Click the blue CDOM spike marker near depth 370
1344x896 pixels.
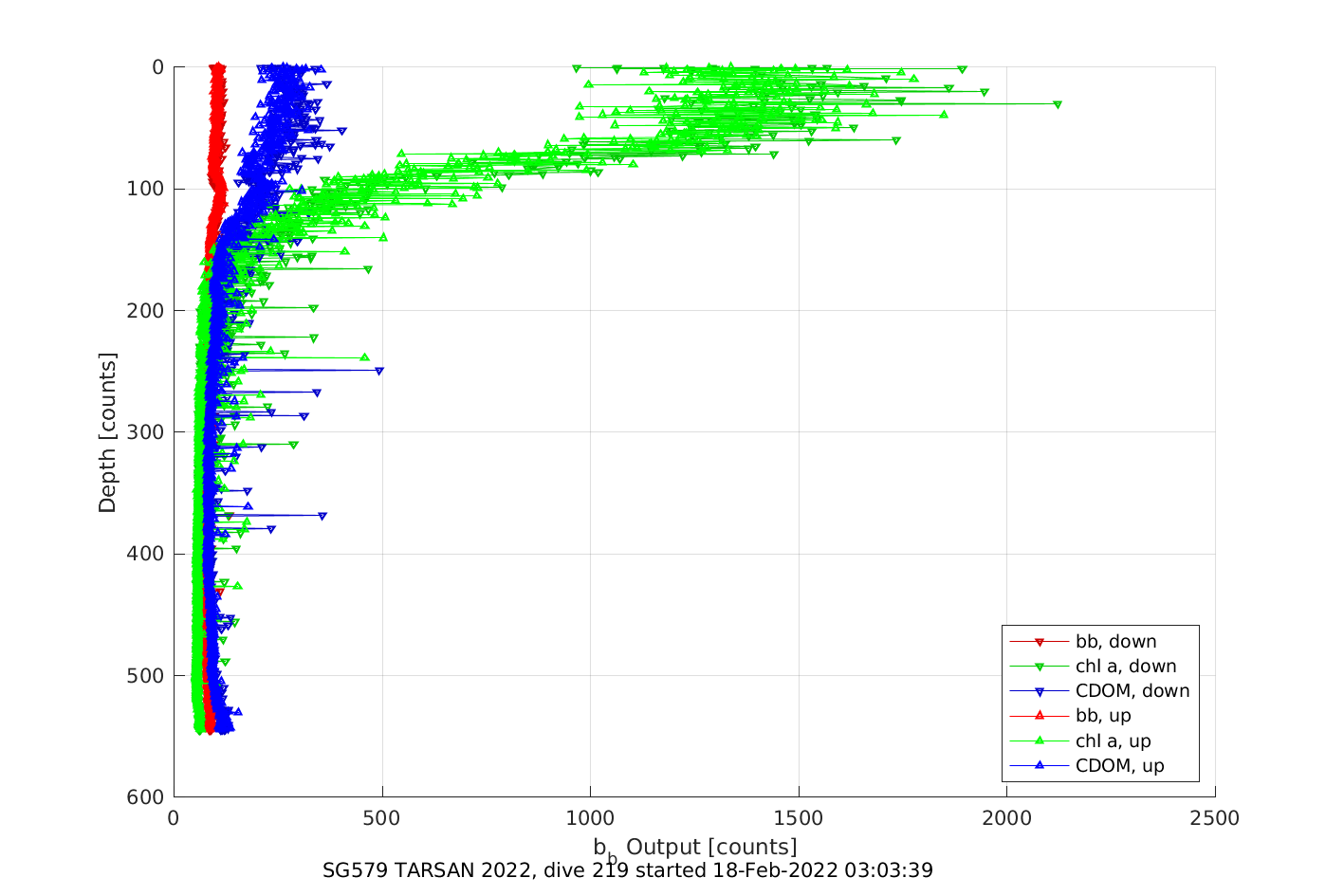pyautogui.click(x=322, y=516)
